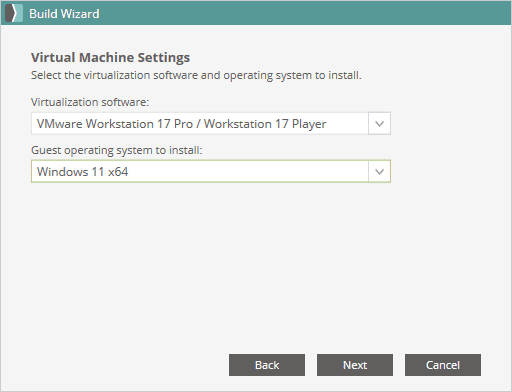Click the 'Virtualization software:' label
Screen dimensions: 512x392
(x=90, y=102)
